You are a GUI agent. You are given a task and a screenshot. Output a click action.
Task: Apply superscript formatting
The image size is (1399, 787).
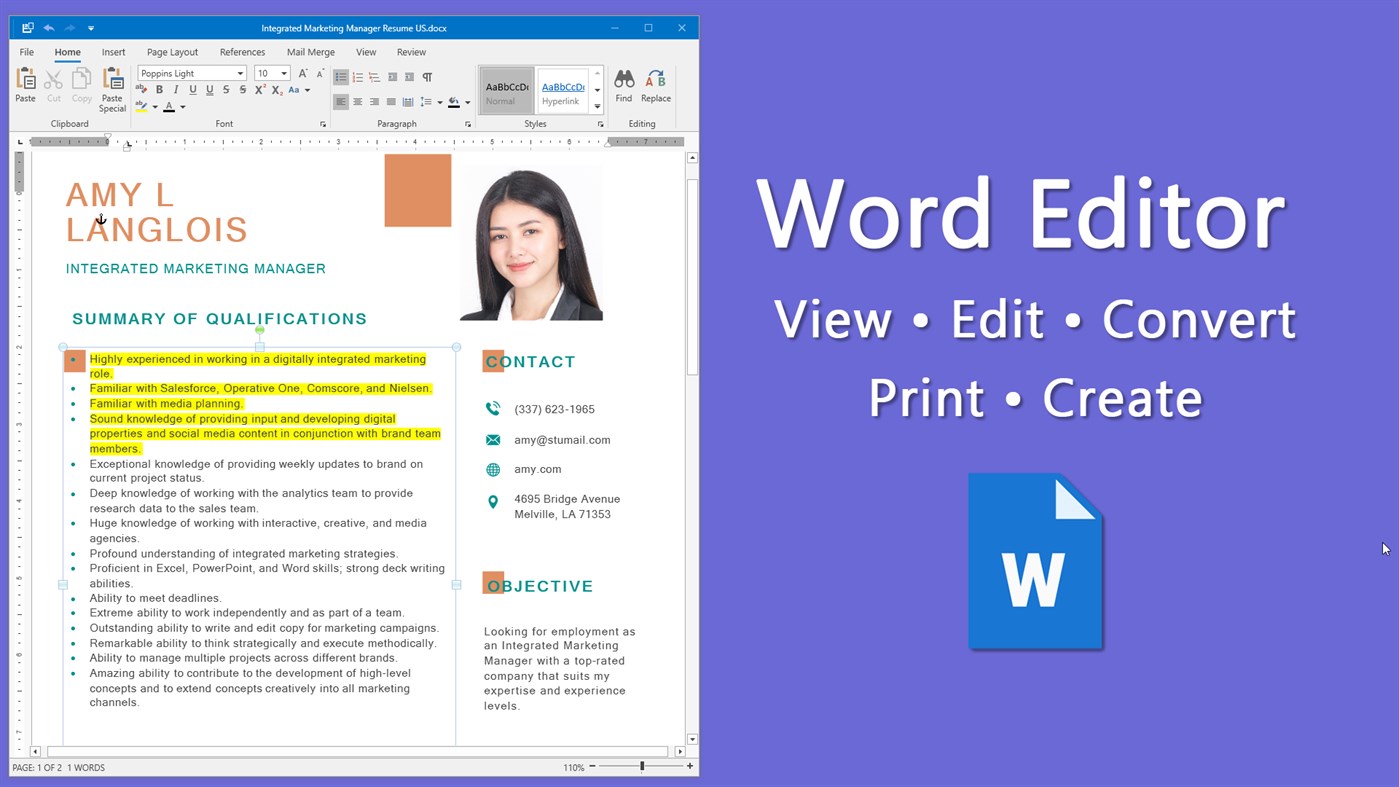(258, 89)
